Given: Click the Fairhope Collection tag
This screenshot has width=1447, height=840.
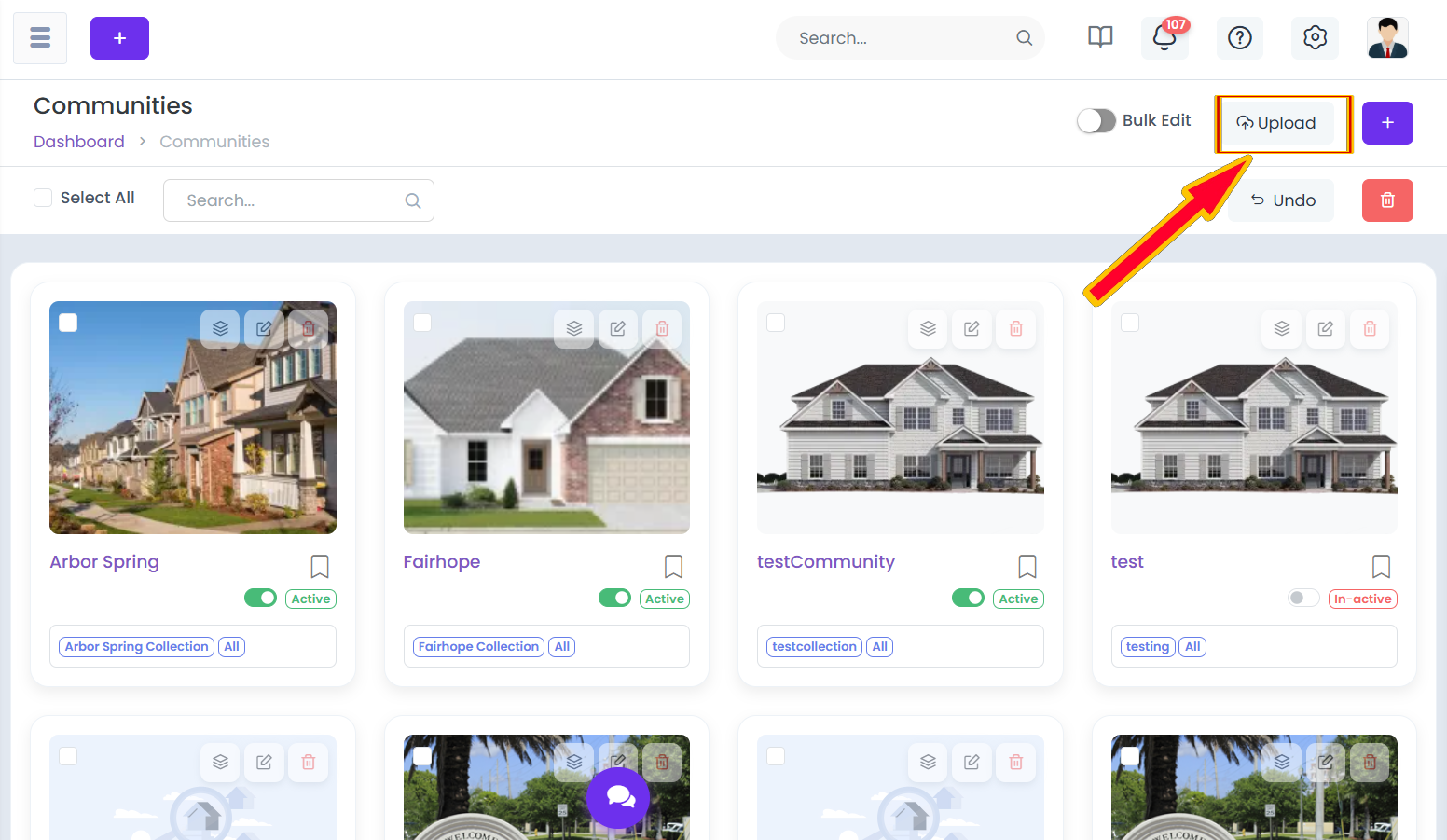Looking at the screenshot, I should (x=479, y=647).
